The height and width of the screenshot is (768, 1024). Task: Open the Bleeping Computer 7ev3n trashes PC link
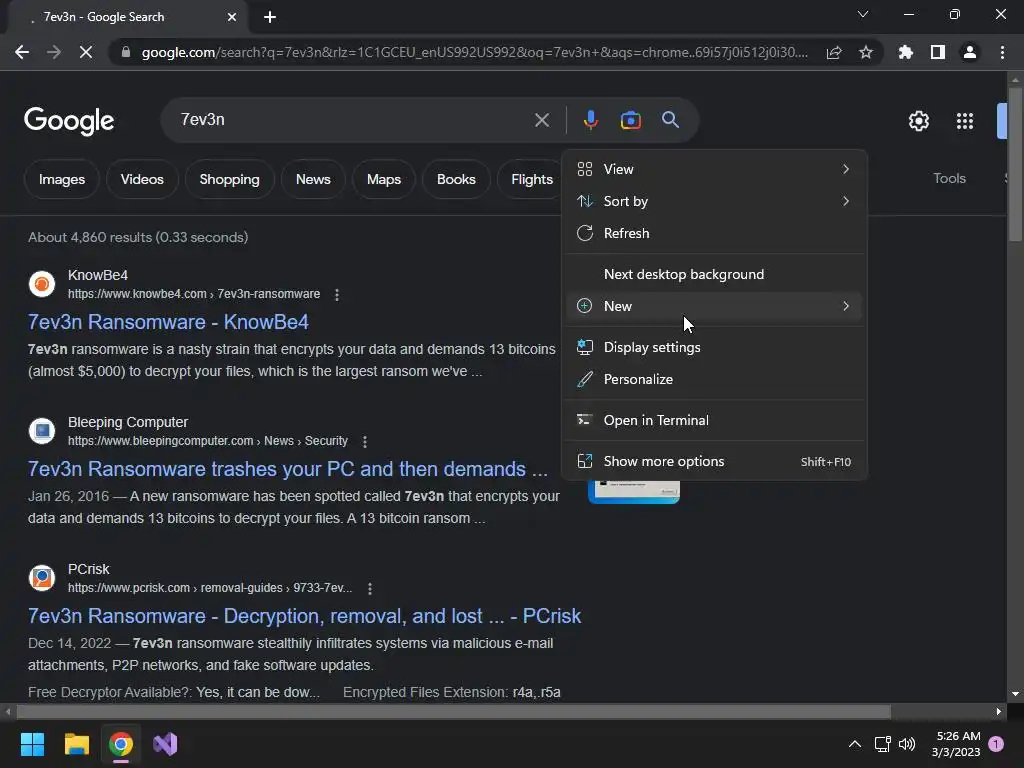pyautogui.click(x=287, y=469)
